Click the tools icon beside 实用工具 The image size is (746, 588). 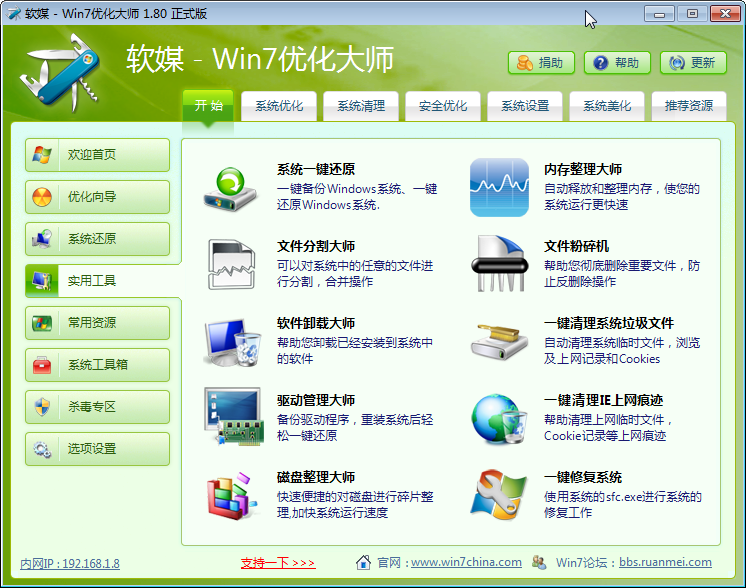[42, 281]
